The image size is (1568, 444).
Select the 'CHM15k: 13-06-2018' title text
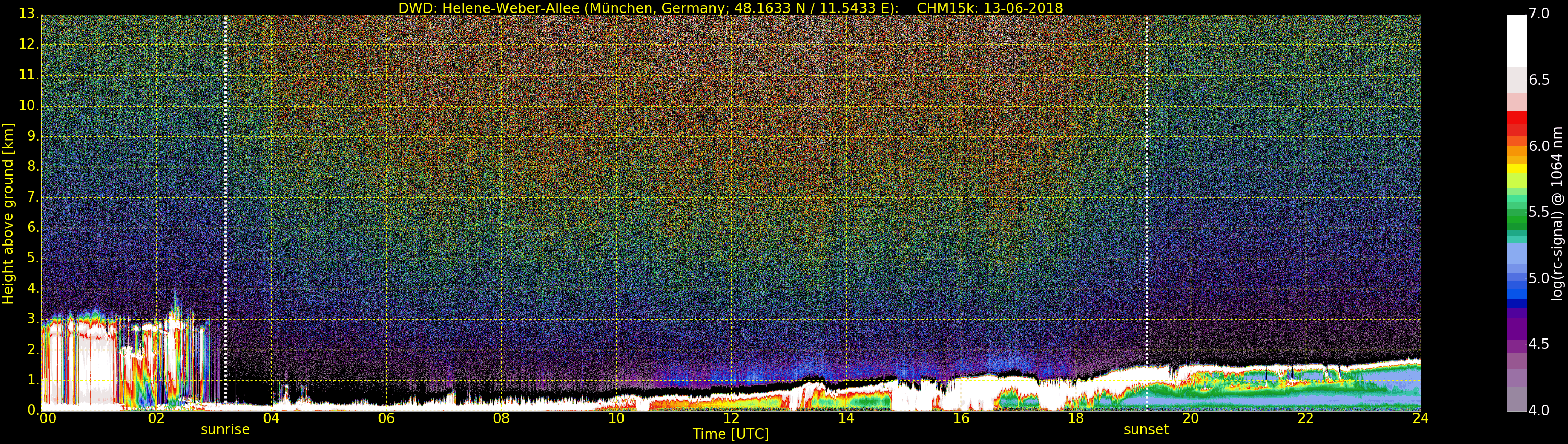(x=990, y=8)
